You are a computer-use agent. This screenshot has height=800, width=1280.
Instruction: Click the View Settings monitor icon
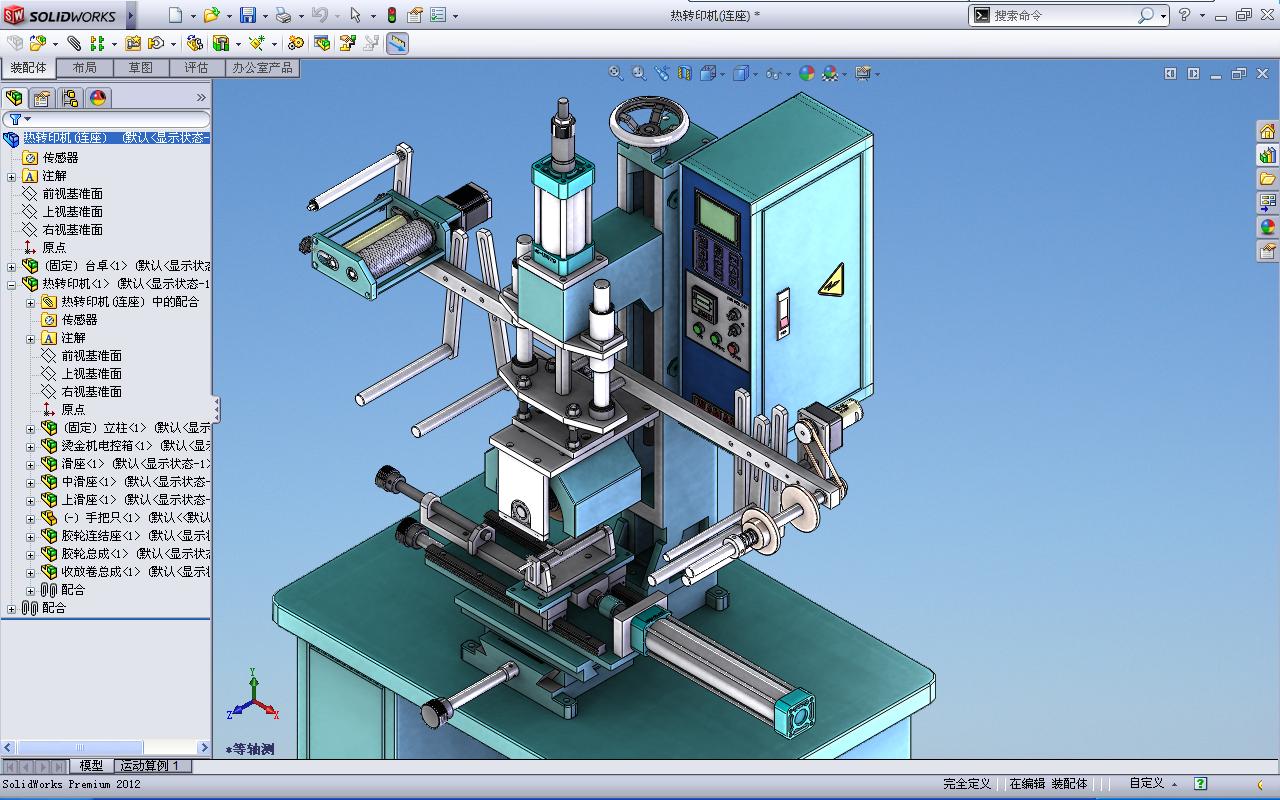point(862,73)
